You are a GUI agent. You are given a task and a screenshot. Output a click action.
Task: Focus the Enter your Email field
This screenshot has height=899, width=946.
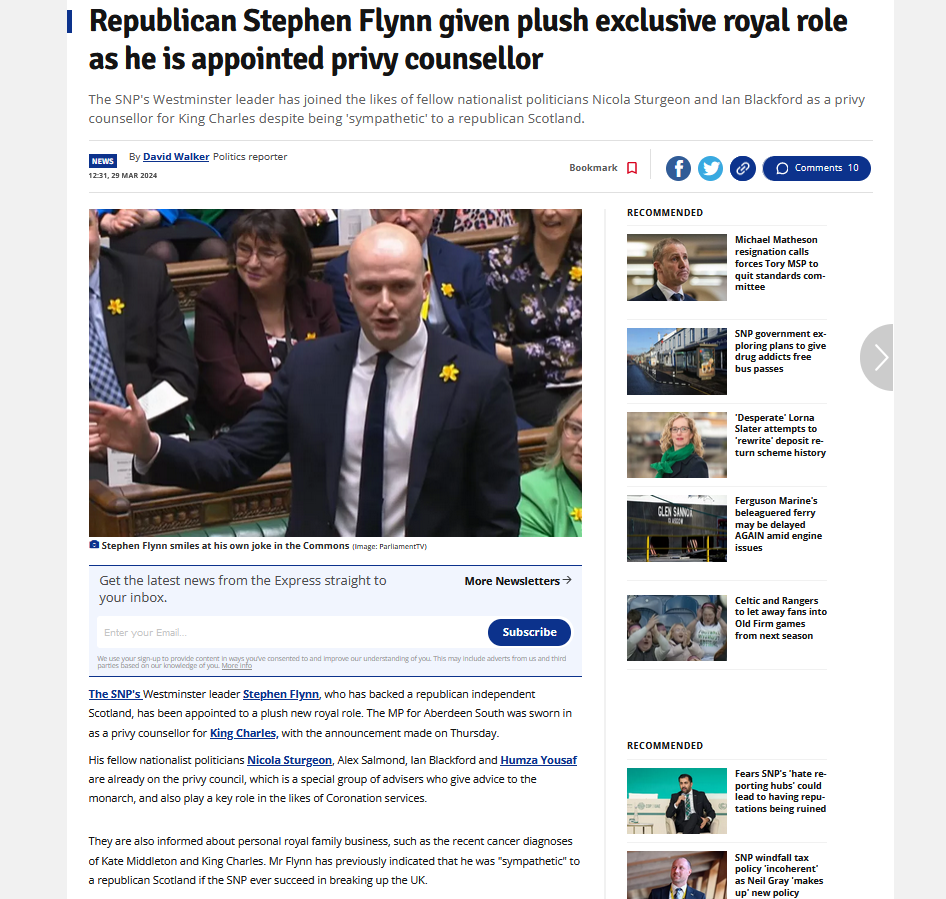point(292,632)
